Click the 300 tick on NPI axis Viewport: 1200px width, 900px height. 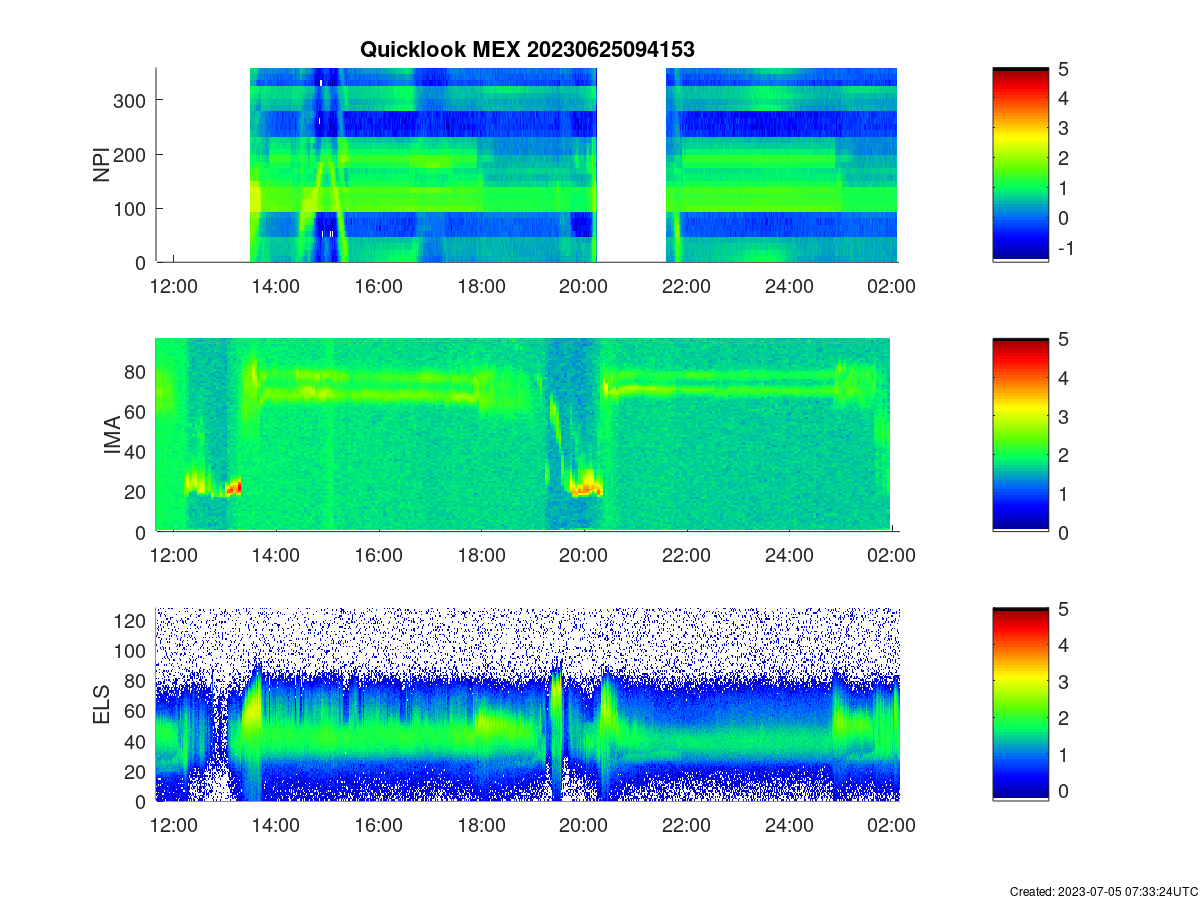point(131,100)
